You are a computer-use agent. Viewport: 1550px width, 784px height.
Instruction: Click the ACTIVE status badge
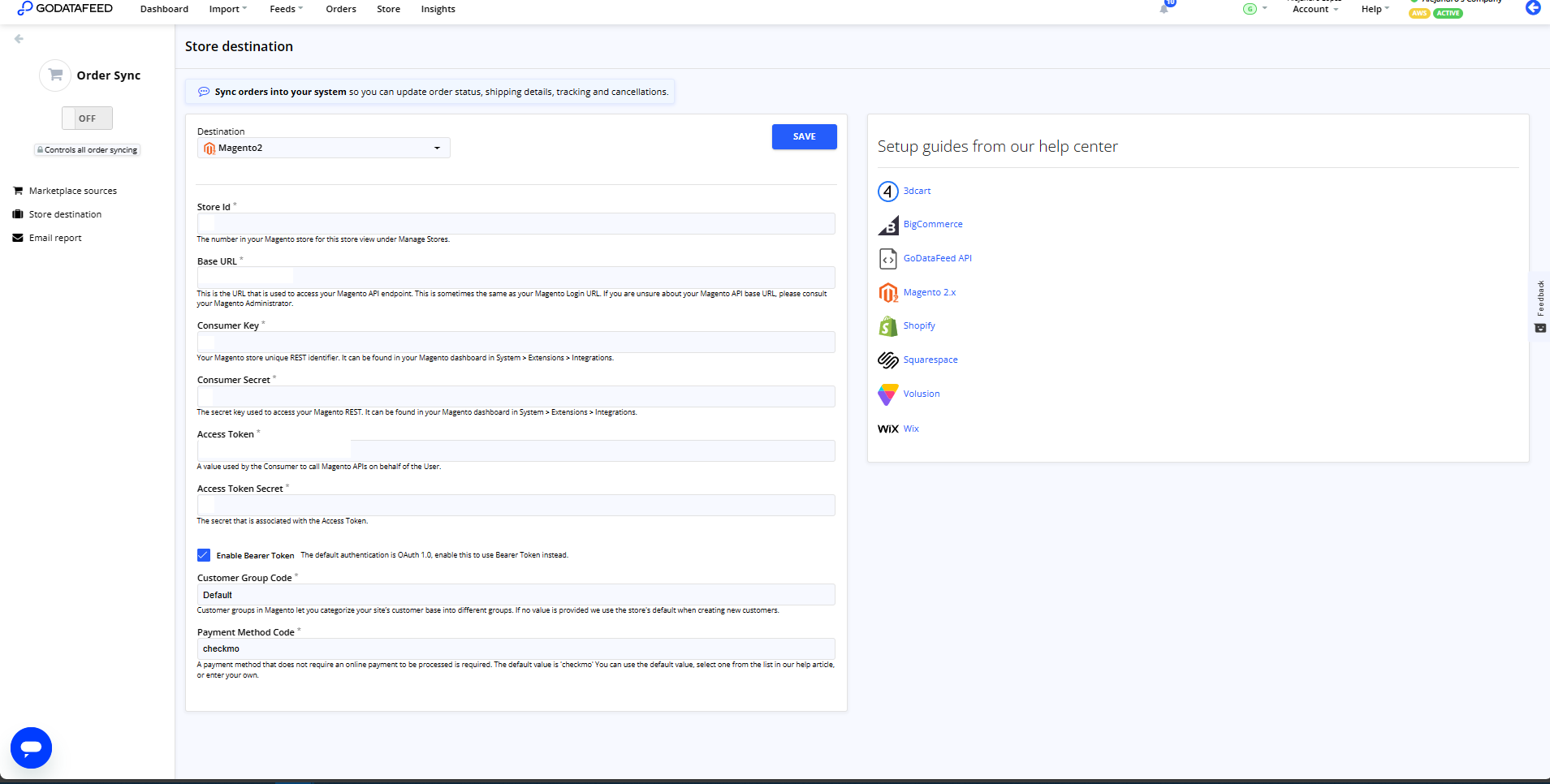pos(1448,13)
